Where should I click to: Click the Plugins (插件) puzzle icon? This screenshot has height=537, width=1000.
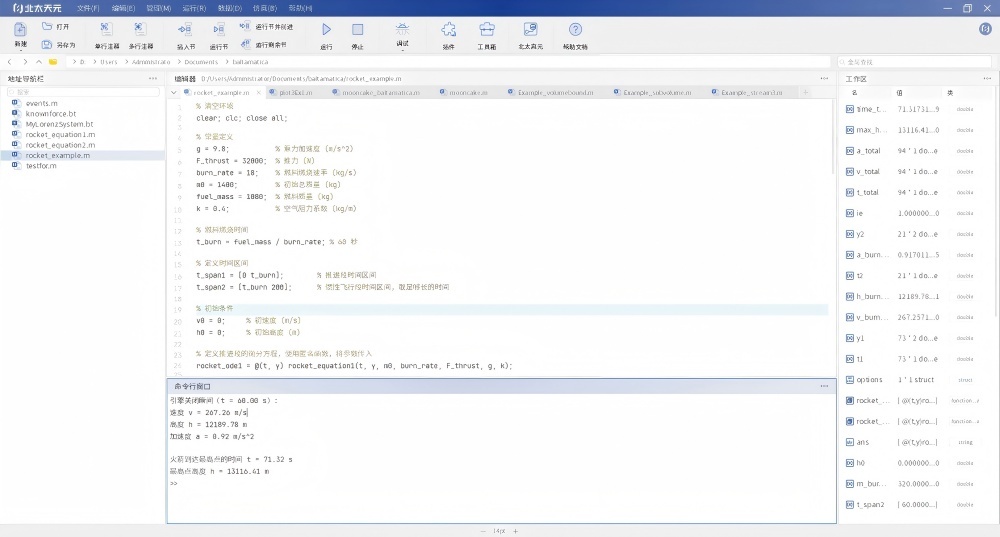[x=448, y=30]
